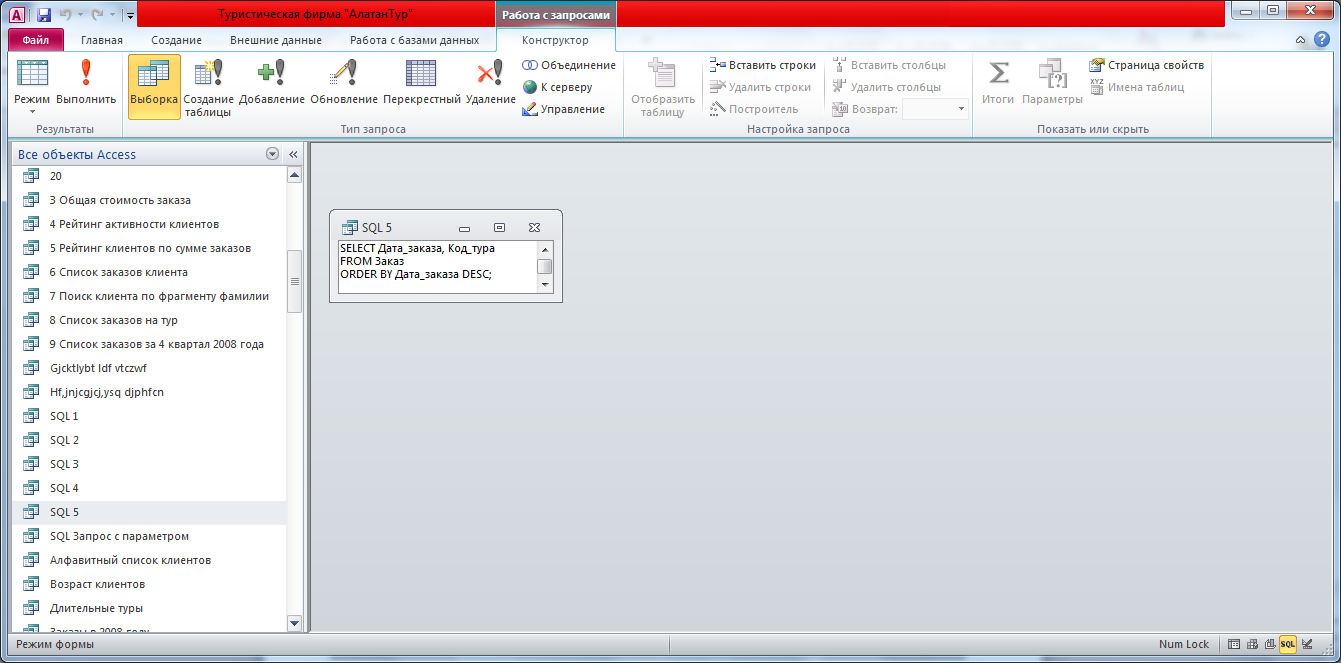1341x663 pixels.
Task: Select 'Алфавитный список клиентов' query
Action: click(x=150, y=560)
